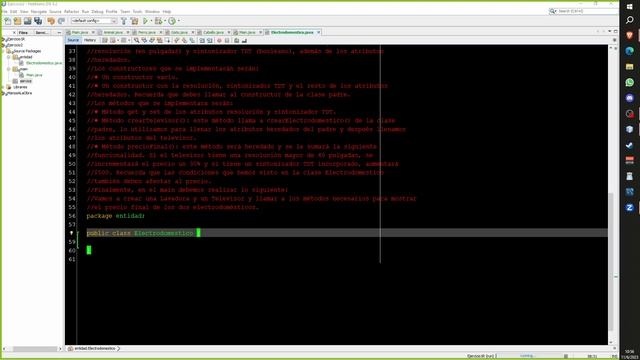The image size is (640, 360).
Task: Switch editor to Source view
Action: pos(73,40)
